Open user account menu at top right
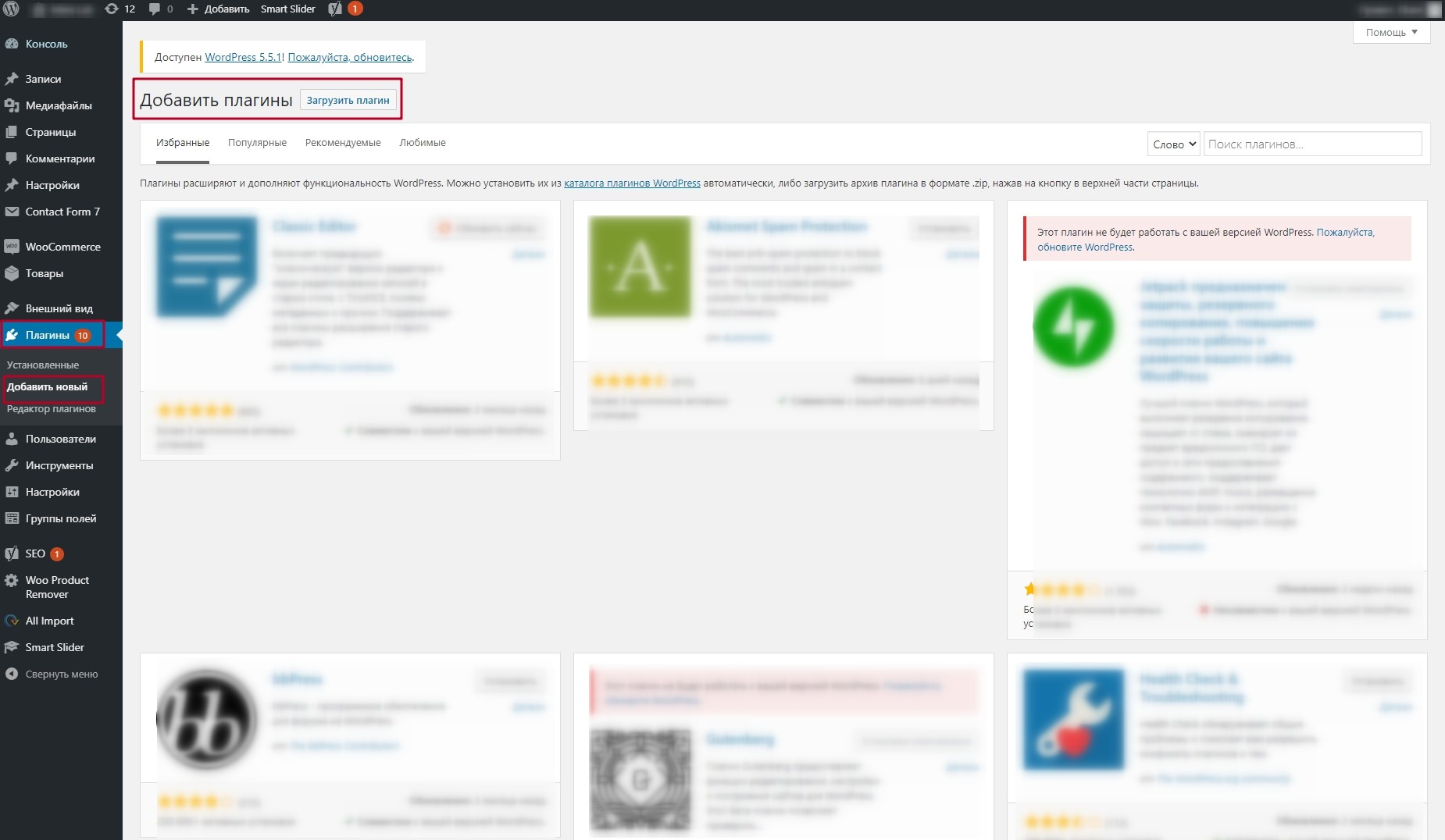This screenshot has height=840, width=1445. point(1400,9)
